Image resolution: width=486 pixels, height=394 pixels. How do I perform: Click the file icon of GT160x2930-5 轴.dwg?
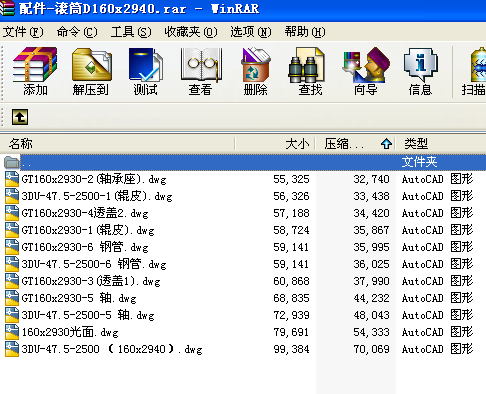[12, 298]
